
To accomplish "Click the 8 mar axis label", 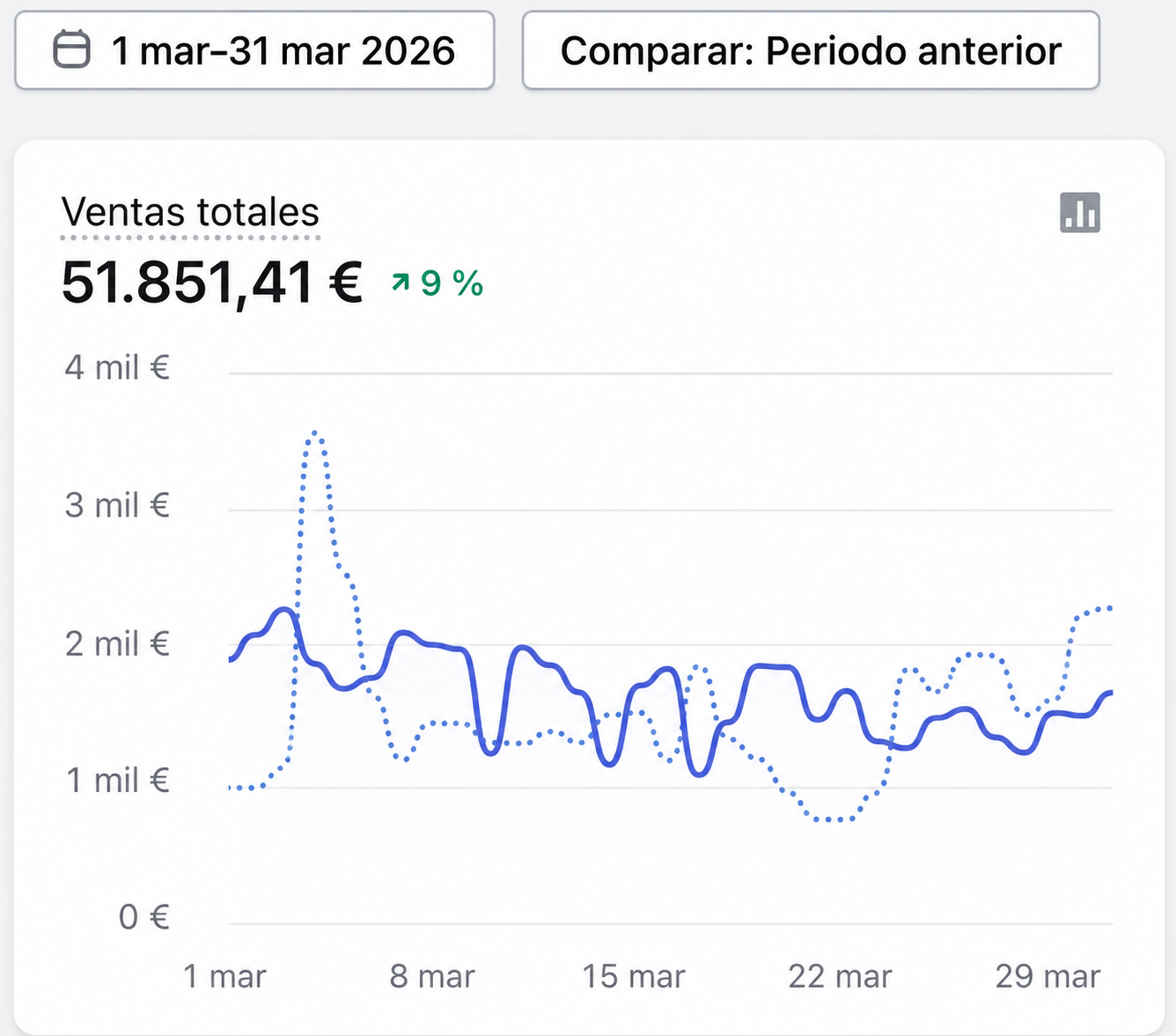I will 432,976.
